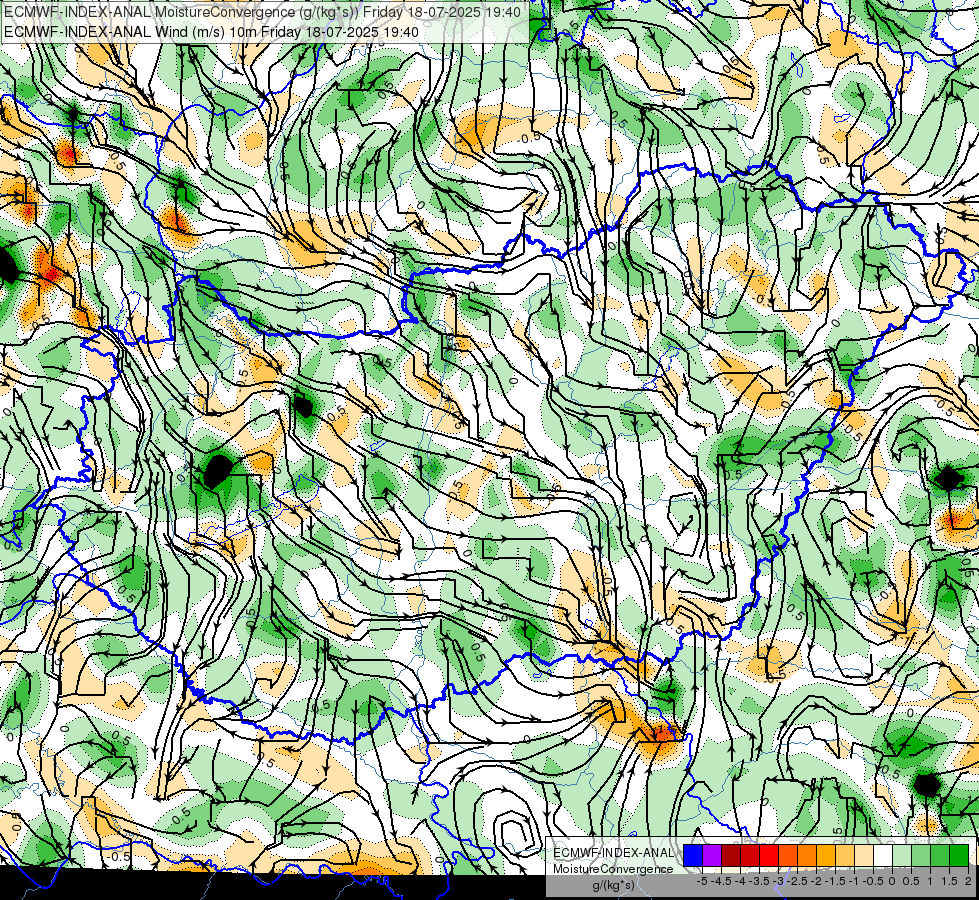The width and height of the screenshot is (979, 900).
Task: Click the darkest green swatch between 1.5 and 2
Action: 959,855
